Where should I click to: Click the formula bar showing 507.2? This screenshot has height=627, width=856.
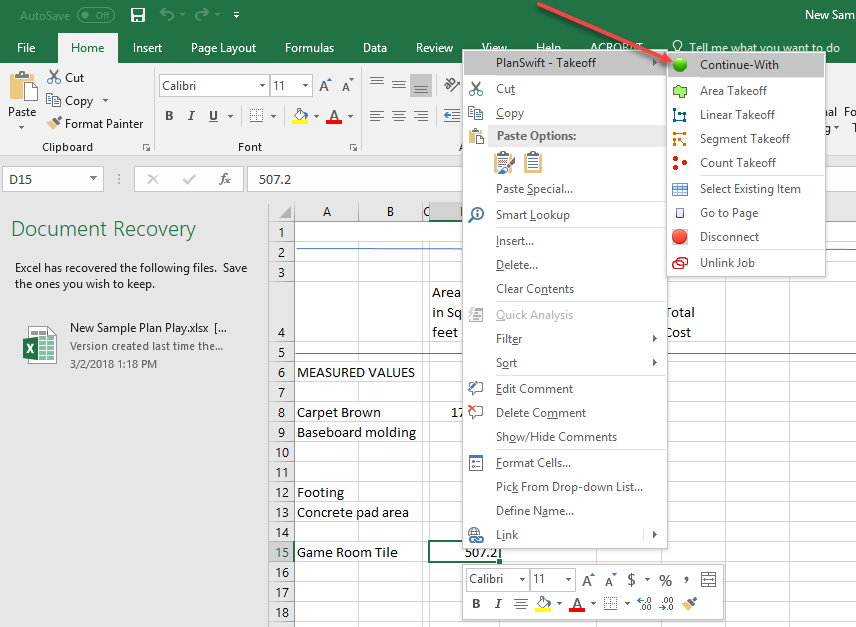point(355,179)
